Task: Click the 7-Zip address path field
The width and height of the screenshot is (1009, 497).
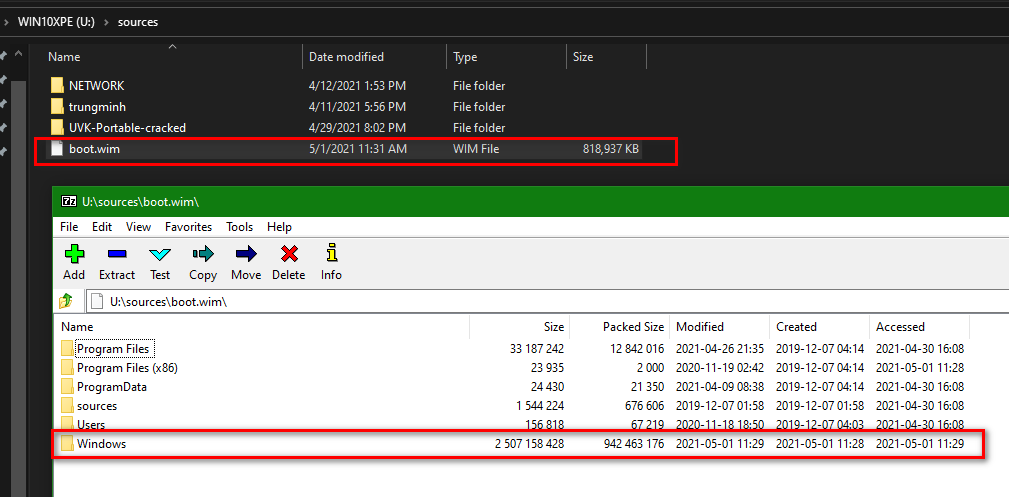Action: pos(547,300)
